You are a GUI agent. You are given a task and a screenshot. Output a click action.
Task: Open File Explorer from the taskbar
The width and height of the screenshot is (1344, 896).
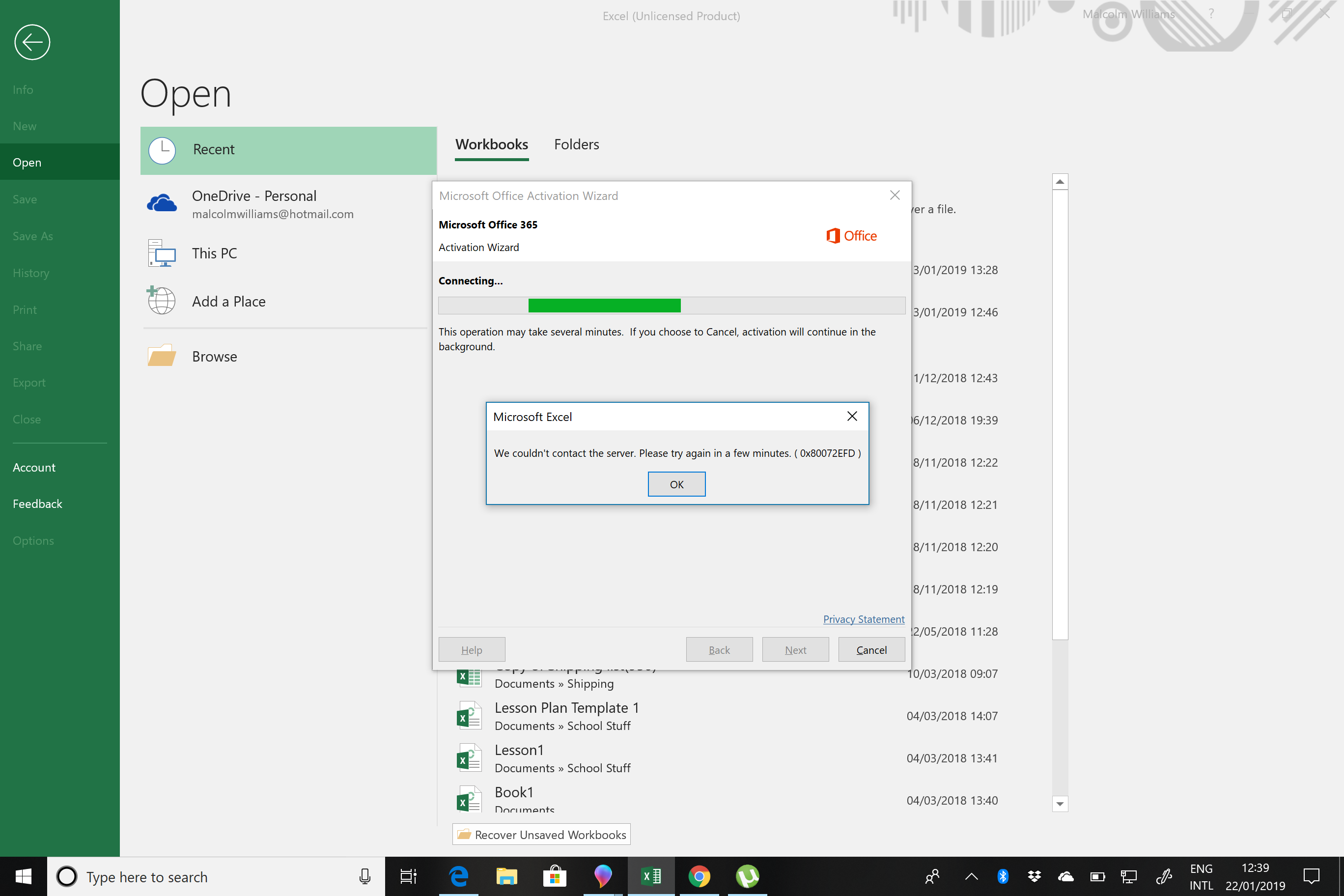(x=506, y=876)
